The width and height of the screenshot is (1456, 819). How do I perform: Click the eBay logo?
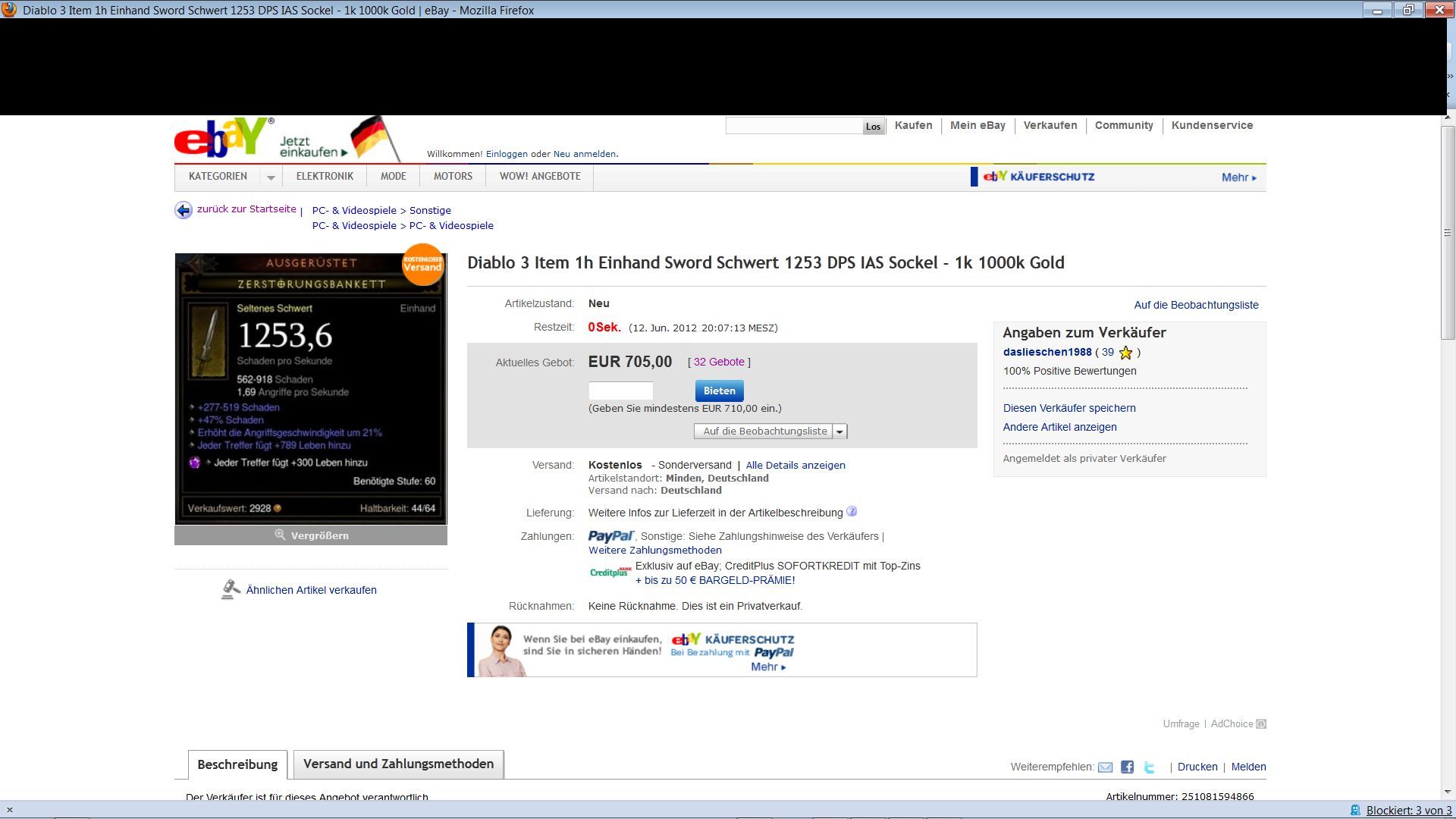(222, 137)
